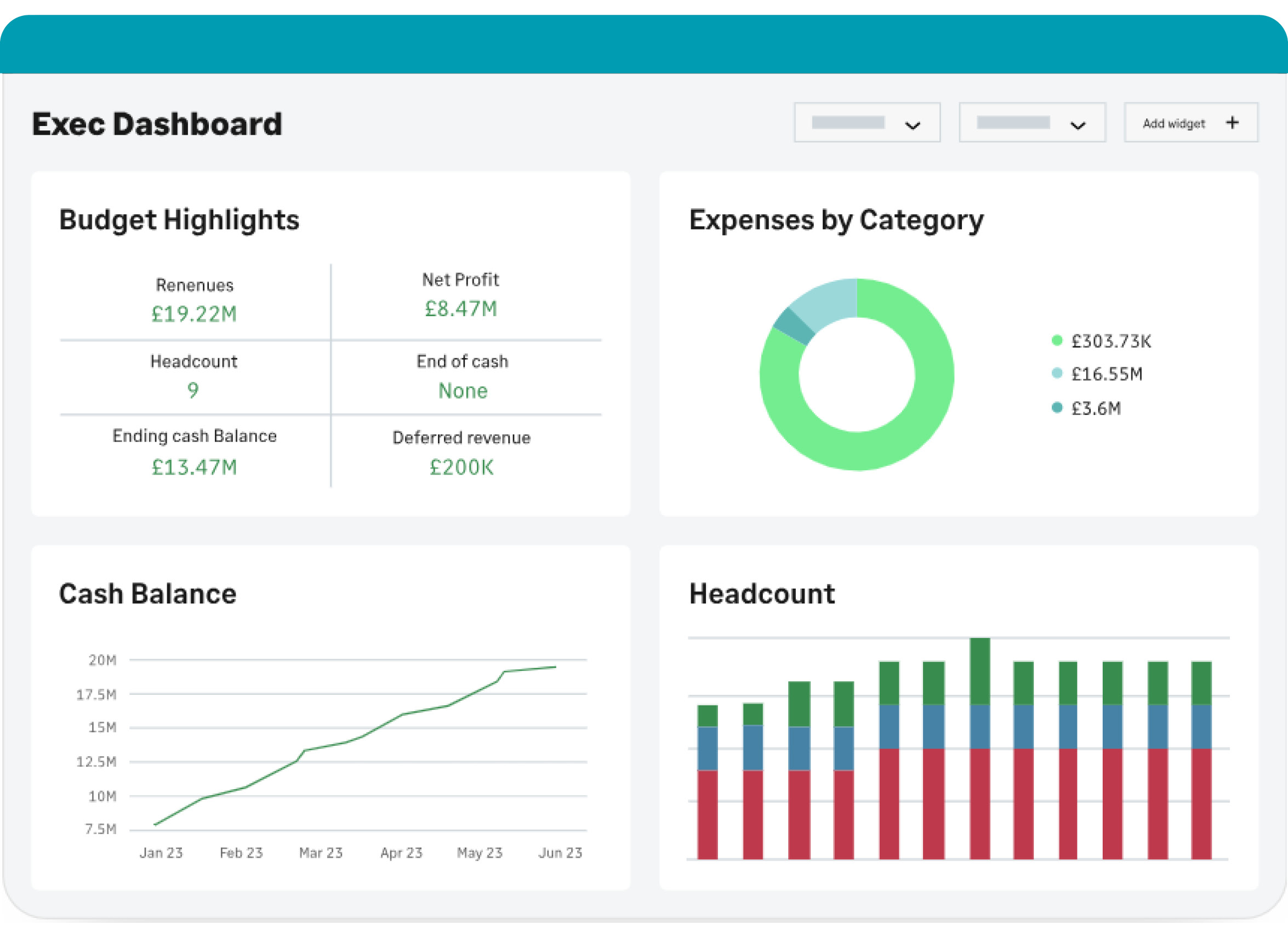This screenshot has width=1288, height=936.
Task: Select the Headcount value 9
Action: click(x=193, y=390)
